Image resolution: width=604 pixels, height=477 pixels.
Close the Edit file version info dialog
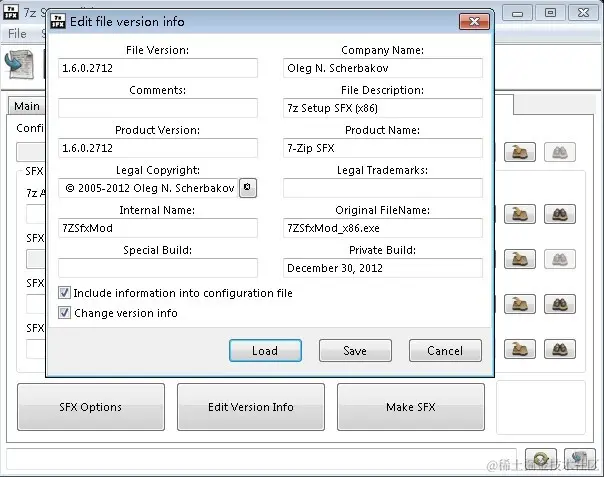click(474, 21)
